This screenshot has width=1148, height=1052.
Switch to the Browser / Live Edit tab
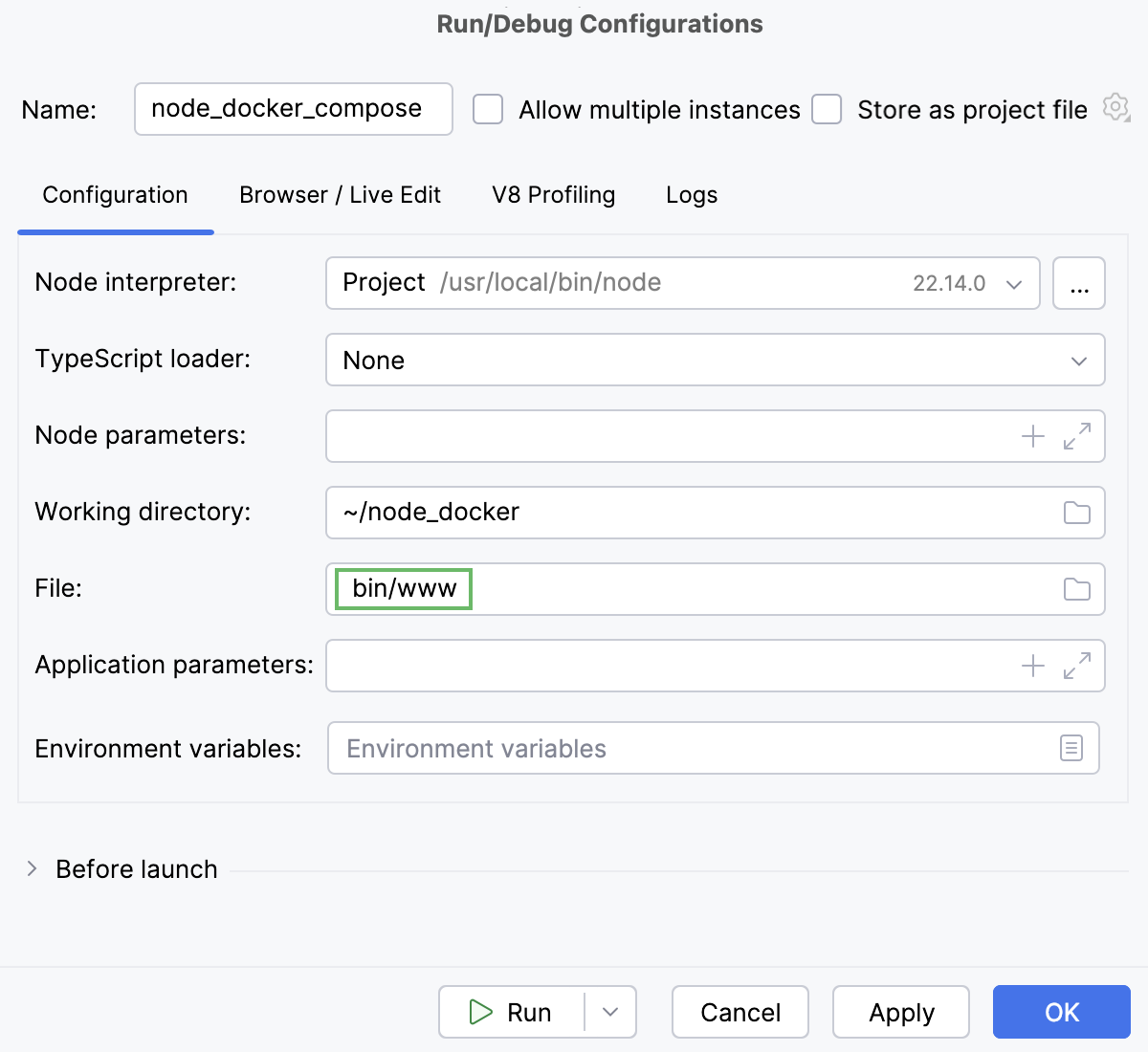tap(340, 195)
